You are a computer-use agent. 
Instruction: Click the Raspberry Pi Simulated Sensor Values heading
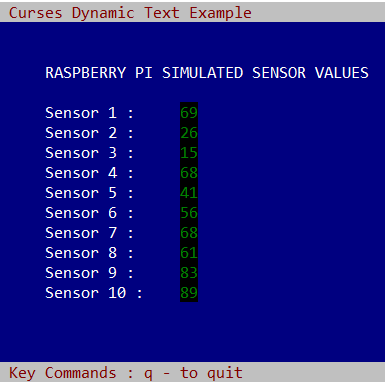pyautogui.click(x=207, y=73)
